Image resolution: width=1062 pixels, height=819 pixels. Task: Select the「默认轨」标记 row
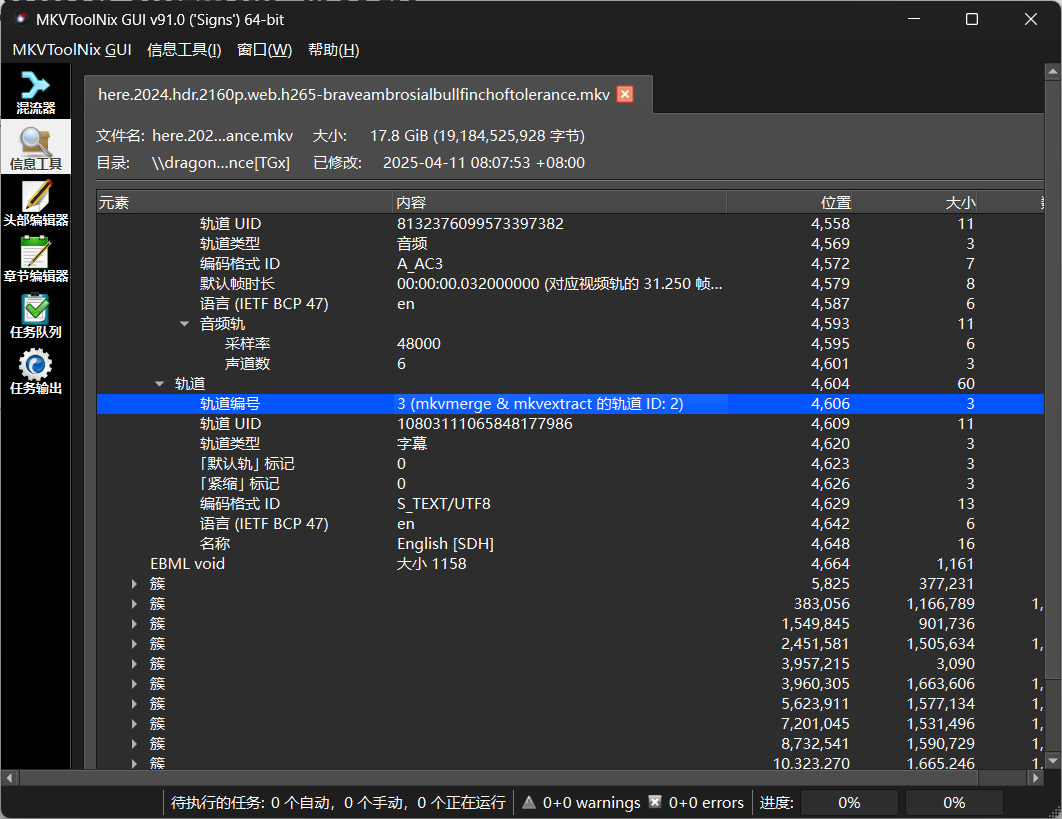(570, 463)
